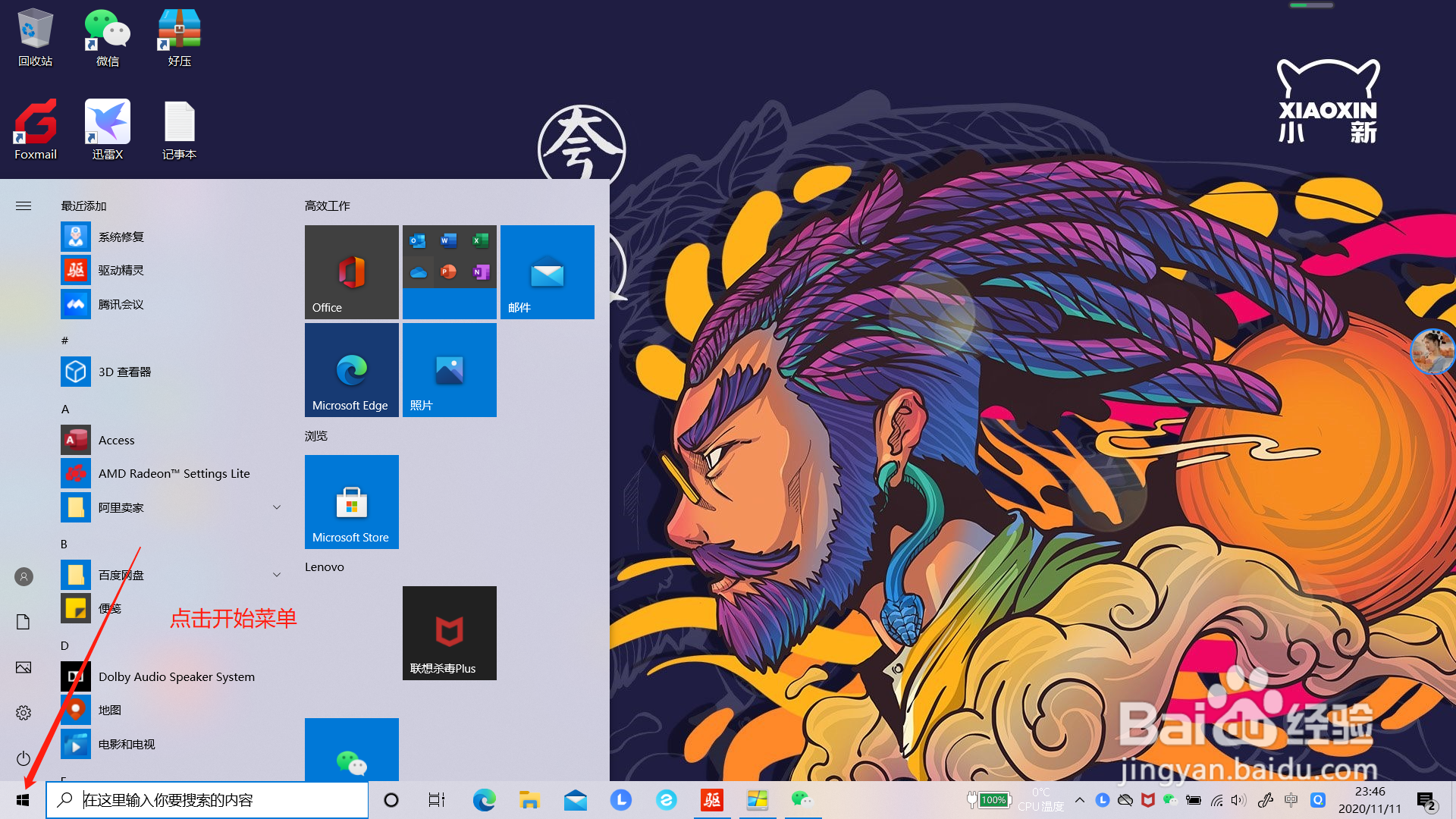This screenshot has width=1456, height=819.
Task: Open the Office tile
Action: (351, 271)
